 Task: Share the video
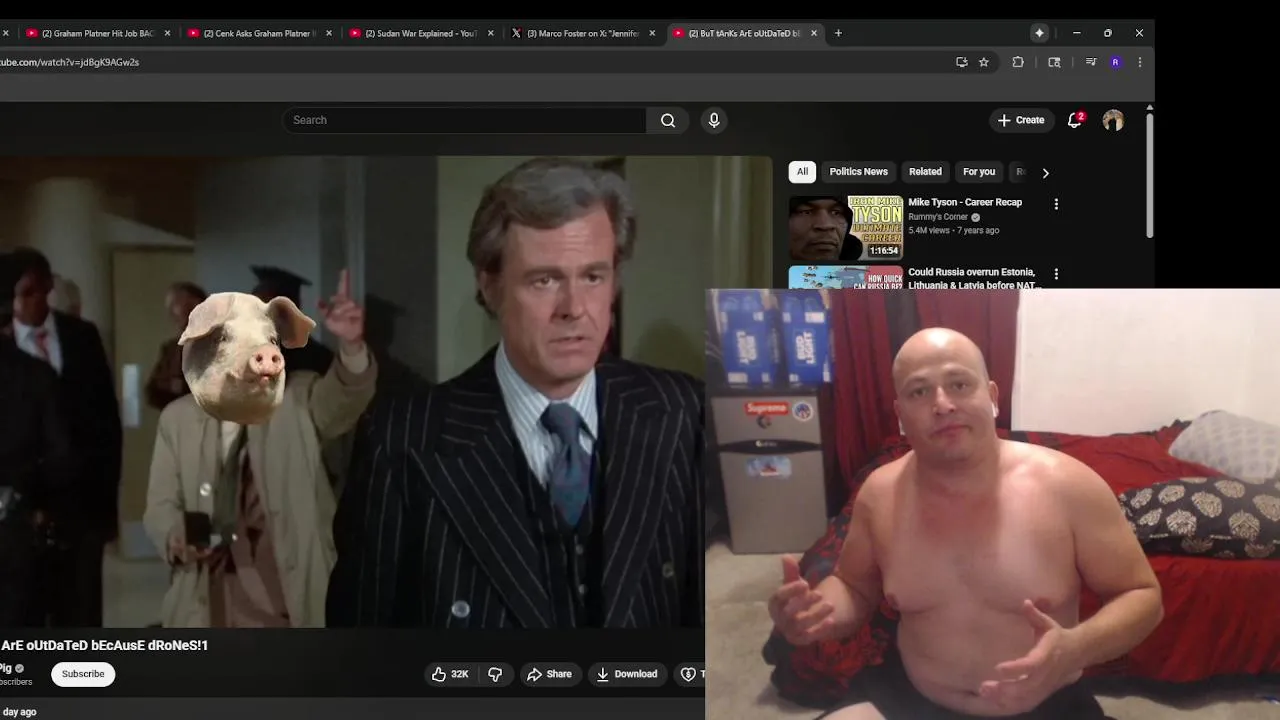(550, 674)
